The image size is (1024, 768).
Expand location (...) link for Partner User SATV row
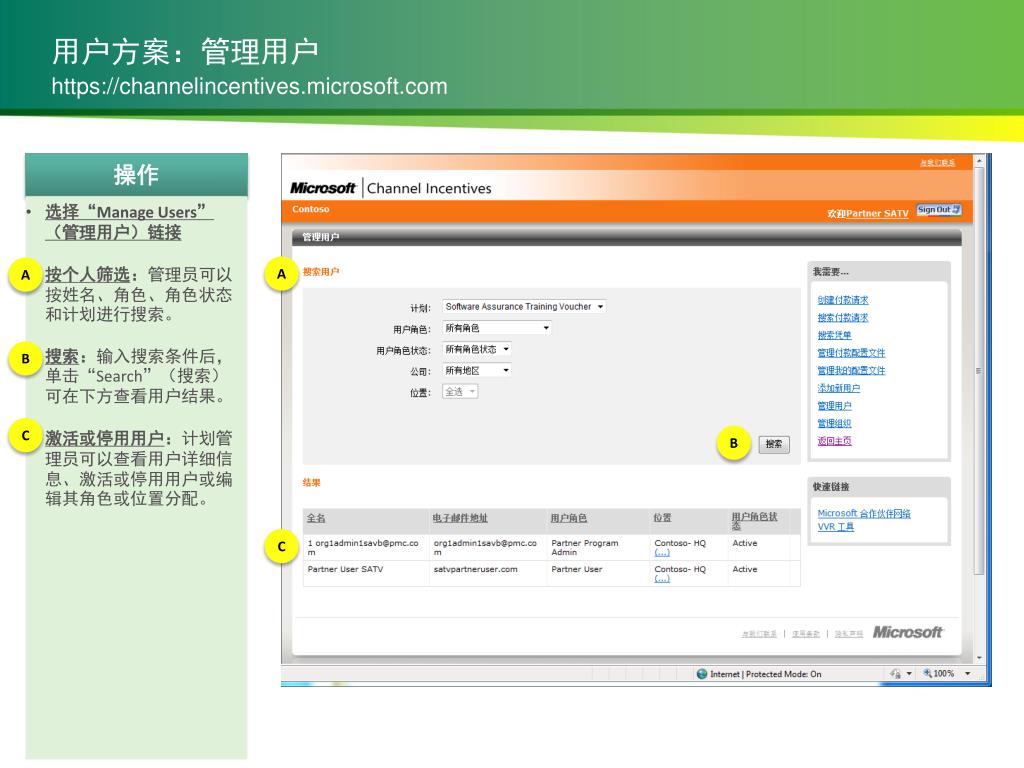tap(662, 579)
